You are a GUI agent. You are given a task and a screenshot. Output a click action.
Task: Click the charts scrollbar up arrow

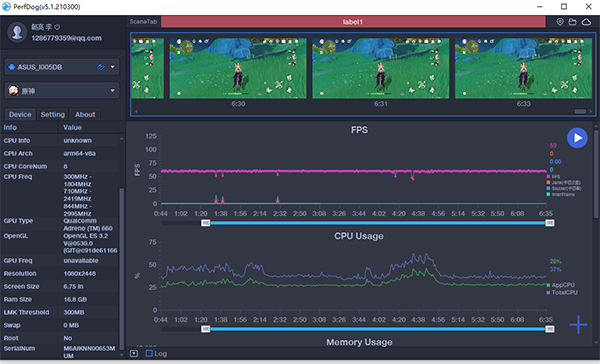pos(596,126)
